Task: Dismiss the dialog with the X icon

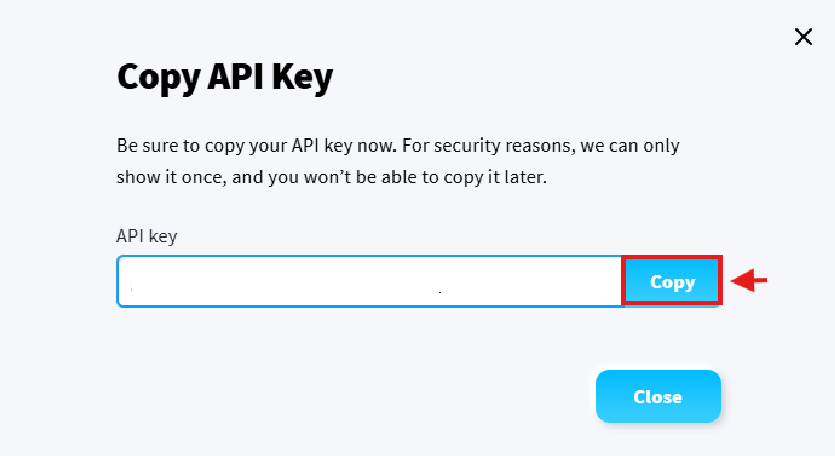Action: tap(802, 37)
